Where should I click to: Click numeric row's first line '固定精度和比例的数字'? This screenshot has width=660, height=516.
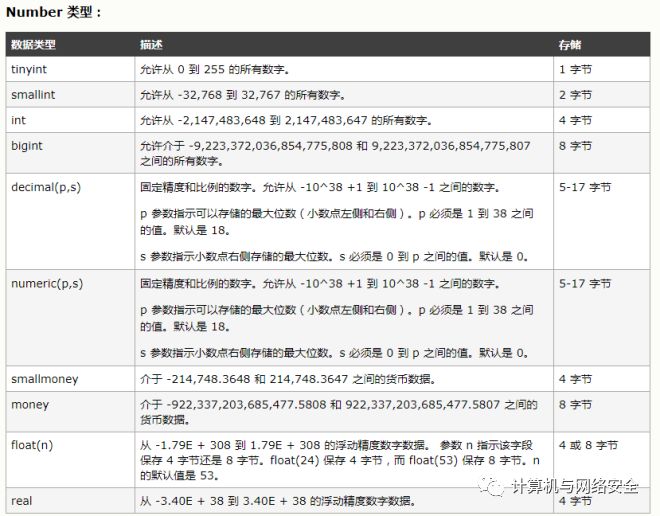pos(320,283)
